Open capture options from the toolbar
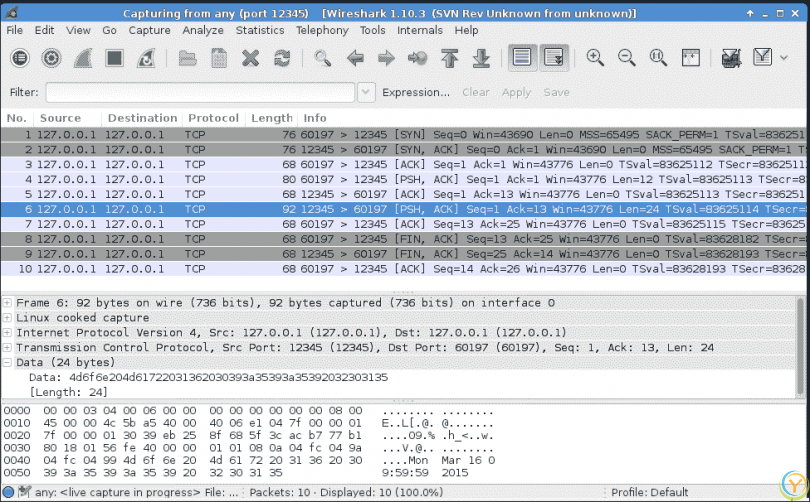Image resolution: width=810 pixels, height=502 pixels. [x=51, y=58]
